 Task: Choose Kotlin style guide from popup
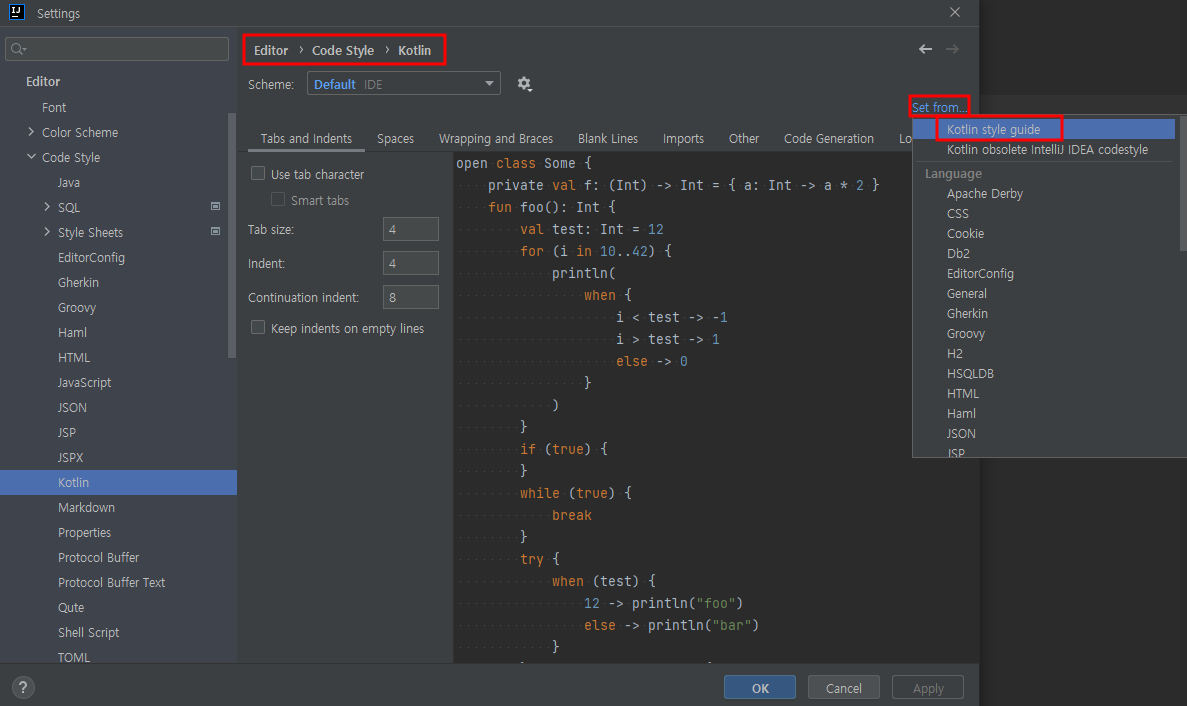coord(1043,129)
